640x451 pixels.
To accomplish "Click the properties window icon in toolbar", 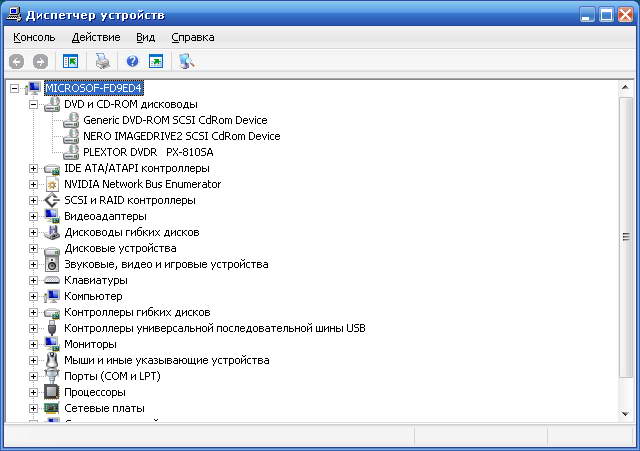I will pyautogui.click(x=156, y=61).
